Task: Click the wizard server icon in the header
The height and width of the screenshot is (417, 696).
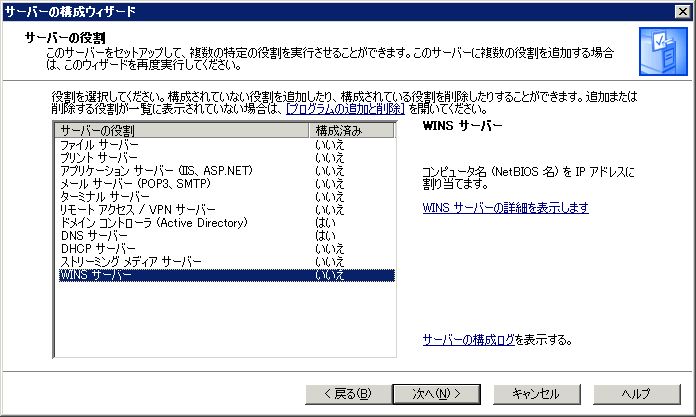Action: pyautogui.click(x=663, y=52)
